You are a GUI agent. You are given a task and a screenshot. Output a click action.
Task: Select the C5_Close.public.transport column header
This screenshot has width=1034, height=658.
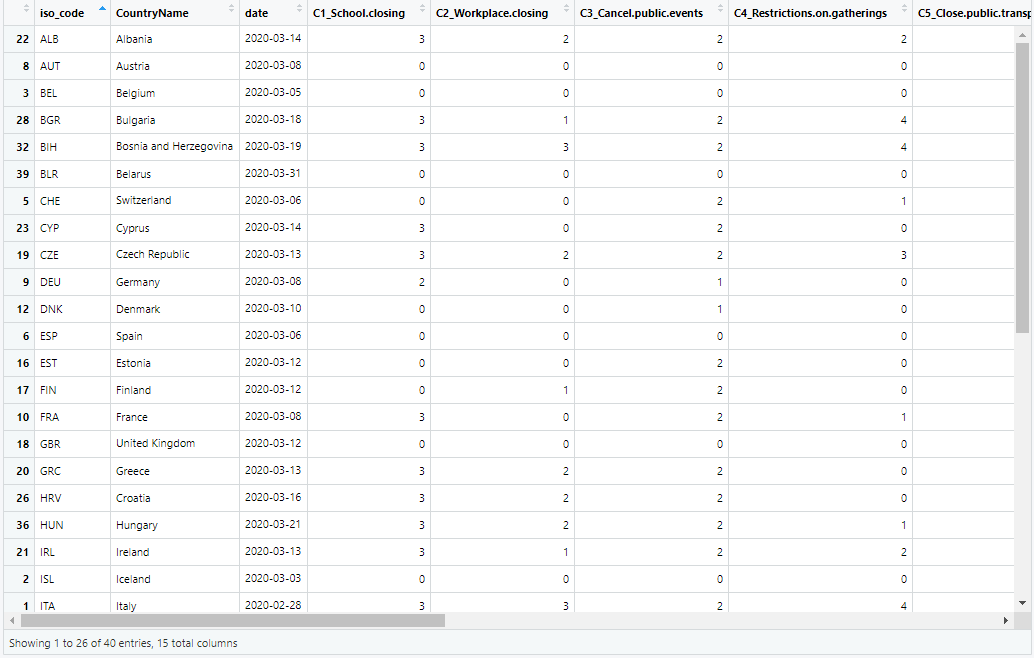click(x=972, y=13)
